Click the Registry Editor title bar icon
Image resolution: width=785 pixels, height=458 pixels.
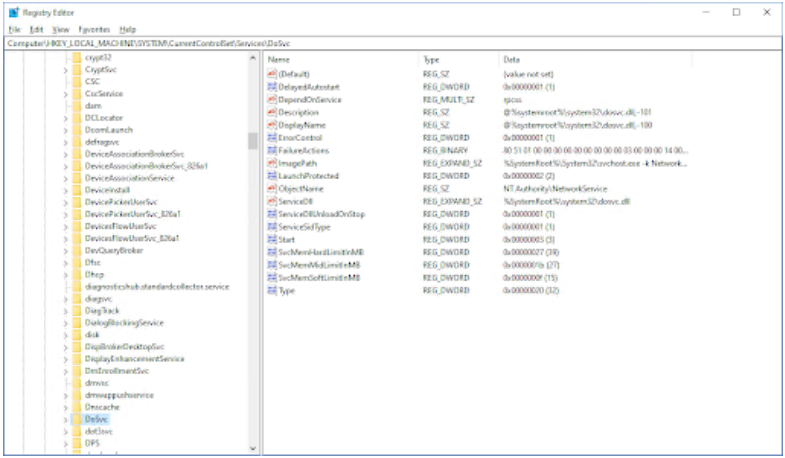coord(13,12)
